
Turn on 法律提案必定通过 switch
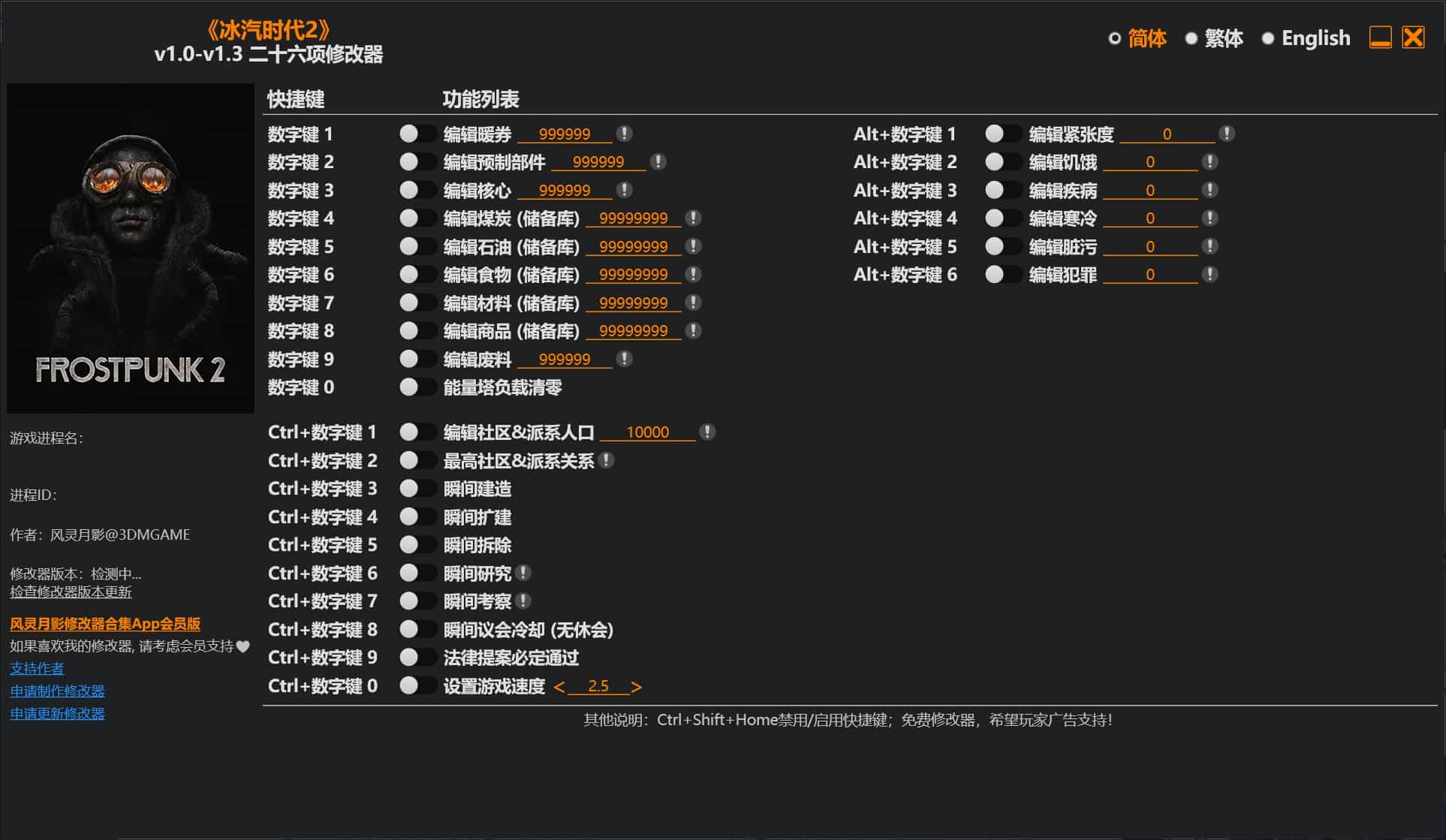[x=417, y=658]
